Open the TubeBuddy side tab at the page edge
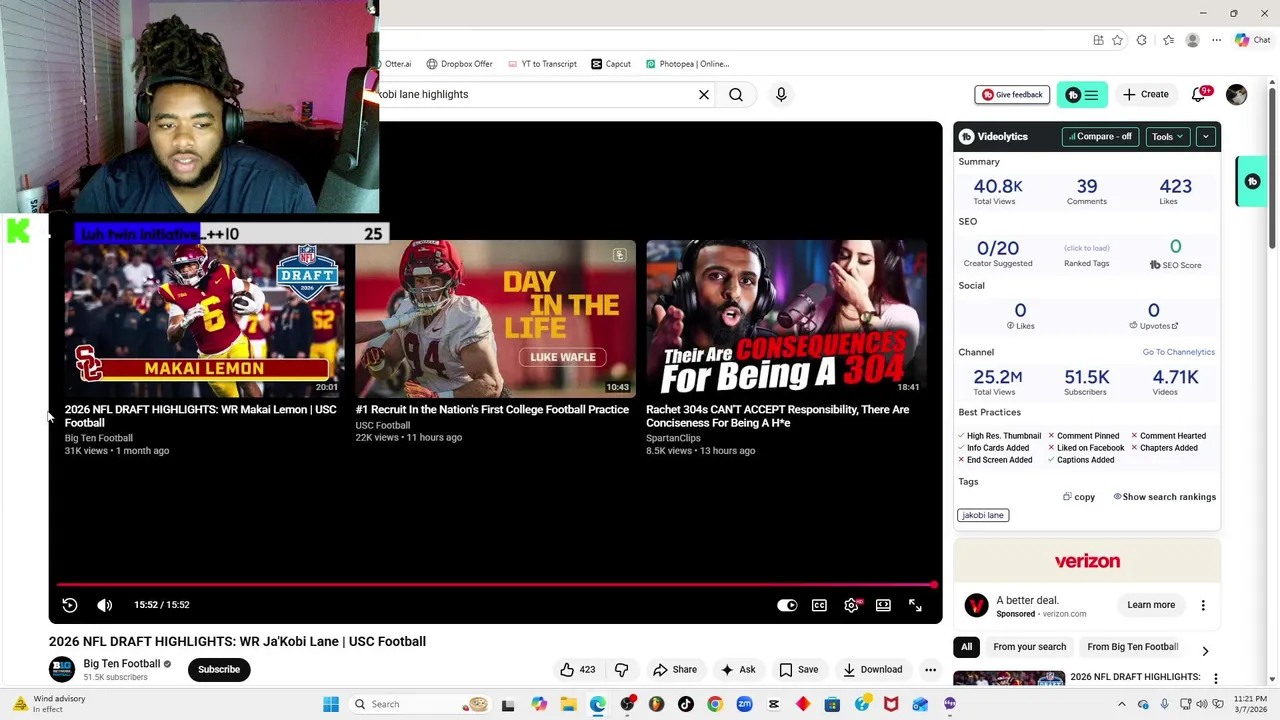 1252,182
